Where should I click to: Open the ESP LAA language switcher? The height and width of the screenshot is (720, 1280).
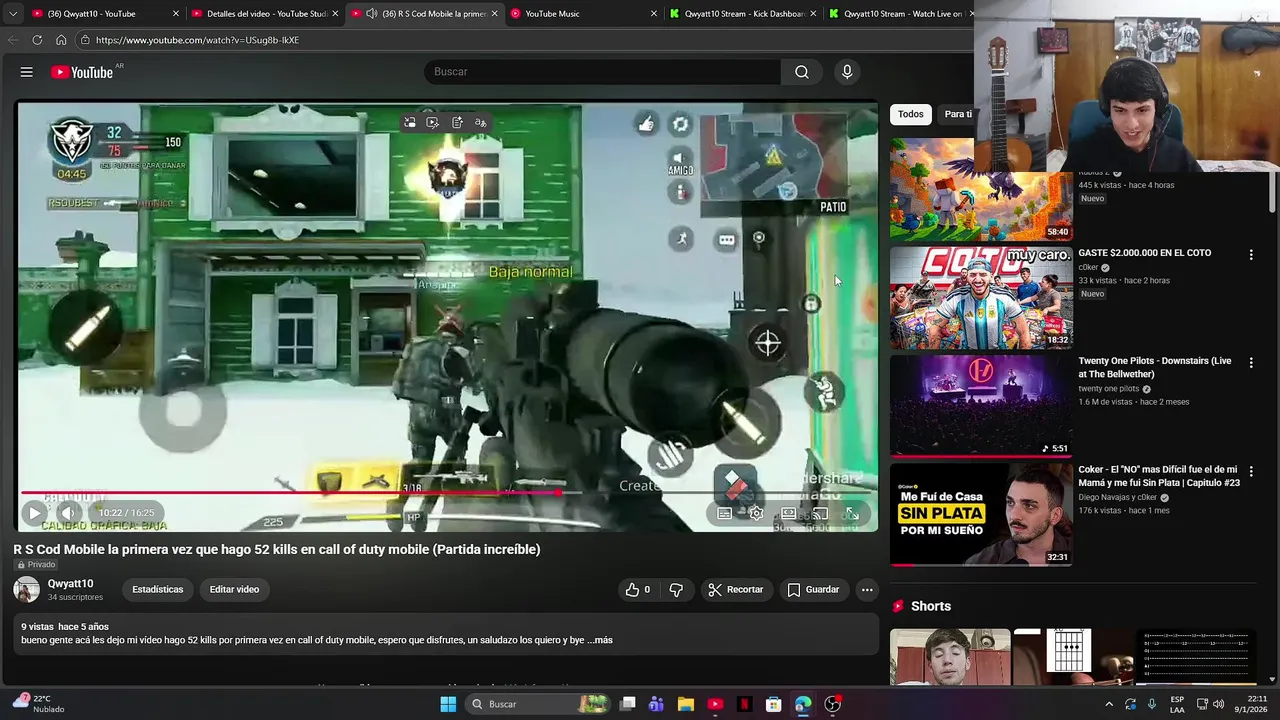pyautogui.click(x=1177, y=704)
